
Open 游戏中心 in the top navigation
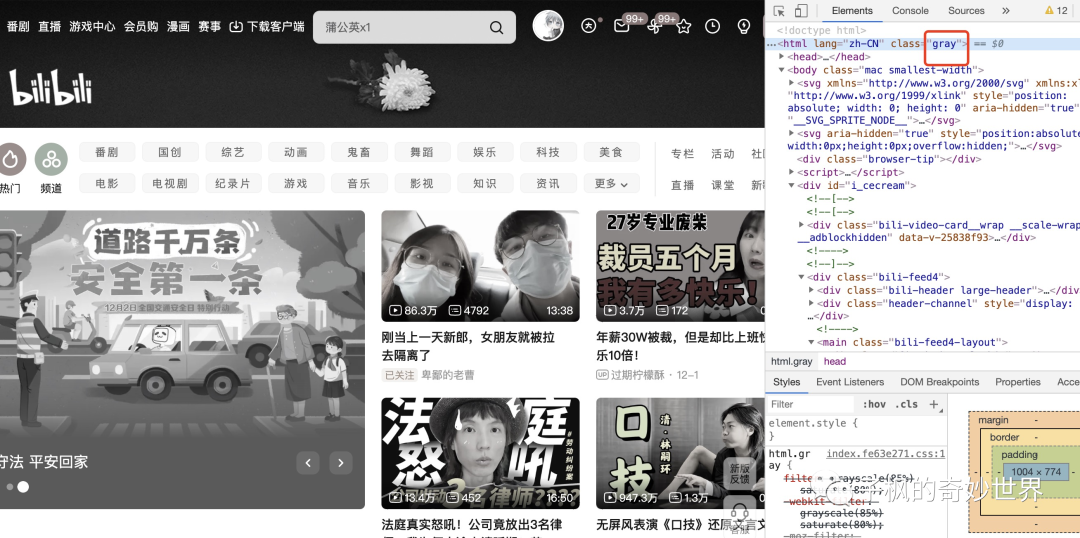[x=92, y=26]
